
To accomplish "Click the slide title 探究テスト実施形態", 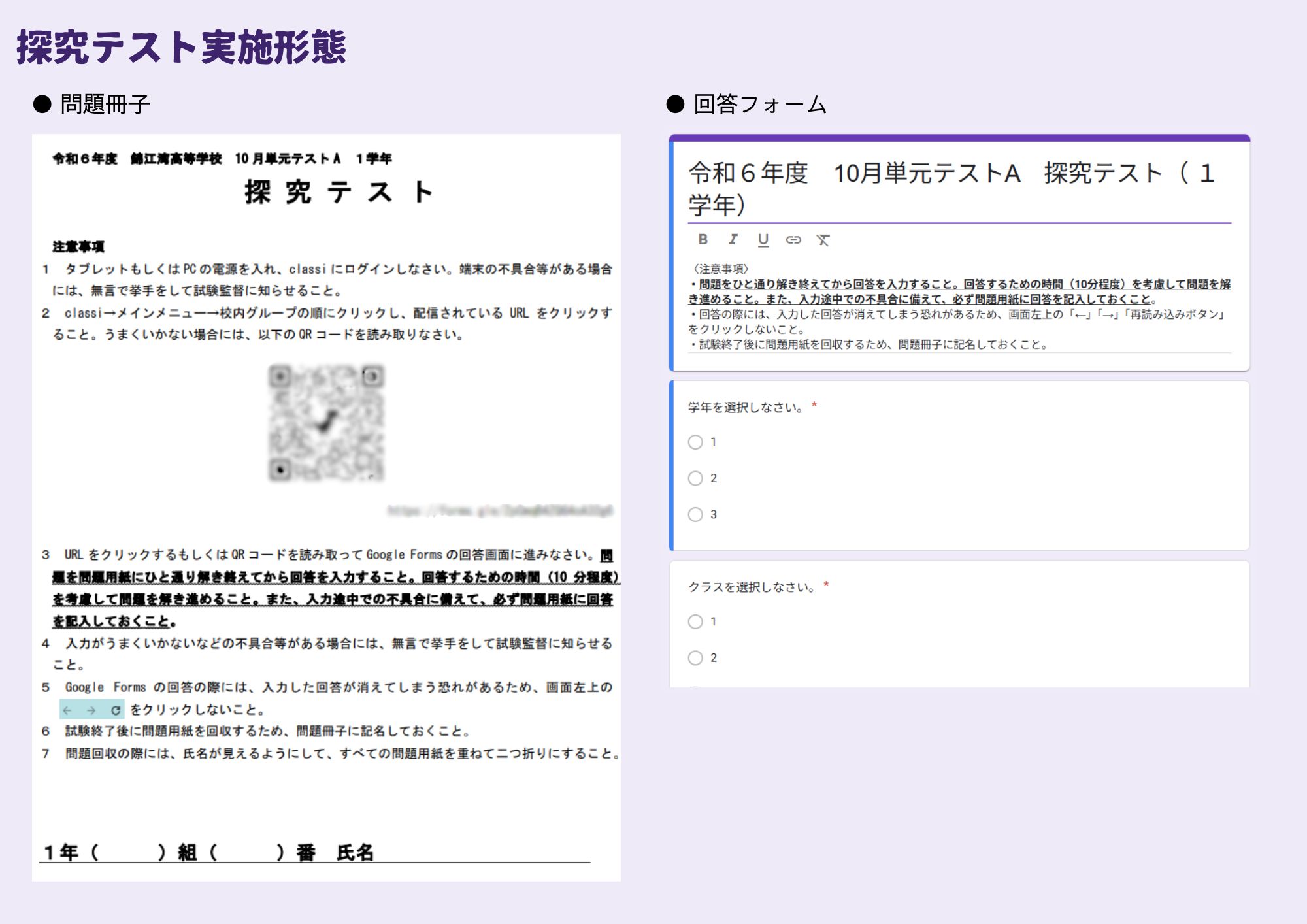I will 181,47.
